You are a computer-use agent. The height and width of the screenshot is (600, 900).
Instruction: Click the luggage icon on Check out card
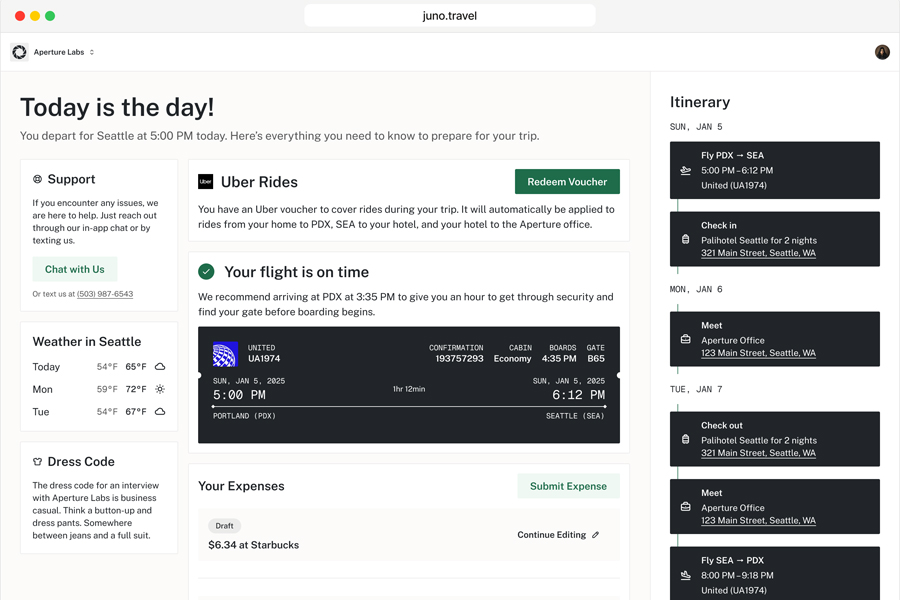tap(685, 439)
